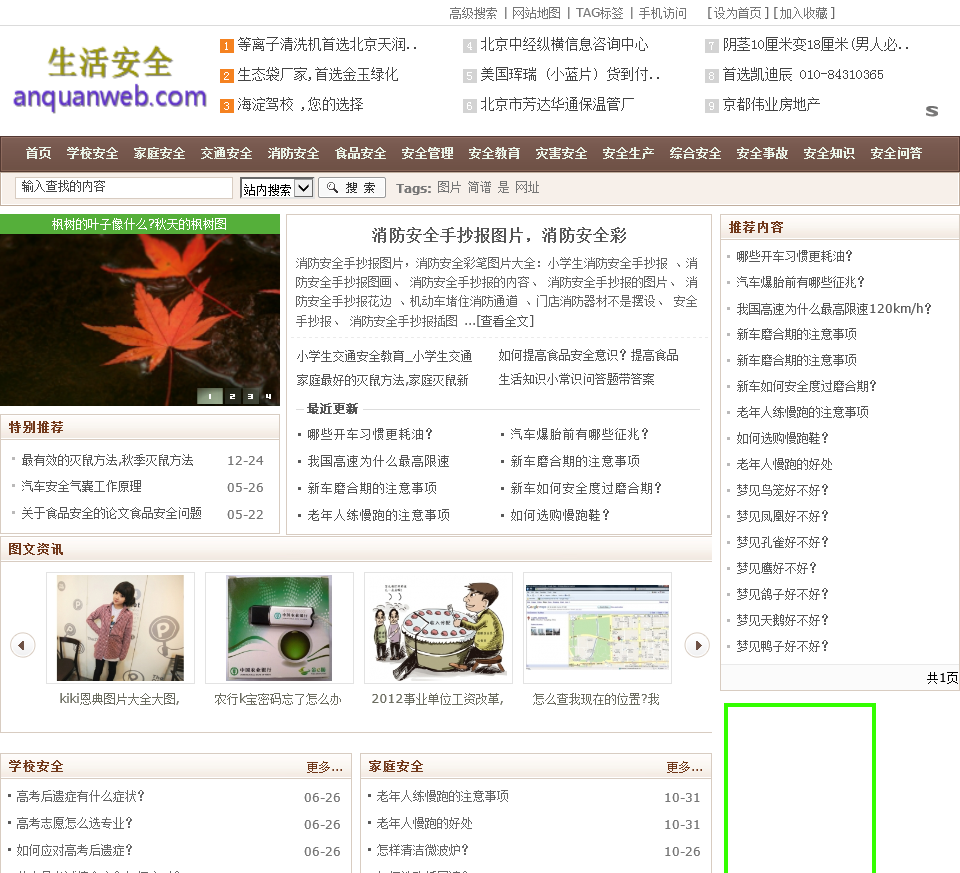The width and height of the screenshot is (960, 873).
Task: Open 梦见鸟笼好不好 link
Action: coord(782,490)
